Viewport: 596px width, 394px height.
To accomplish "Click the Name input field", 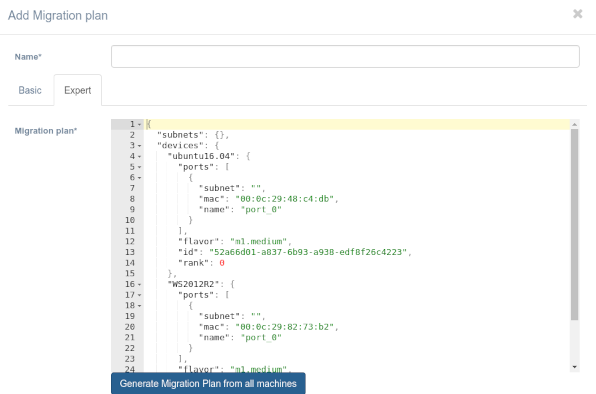I will point(345,57).
